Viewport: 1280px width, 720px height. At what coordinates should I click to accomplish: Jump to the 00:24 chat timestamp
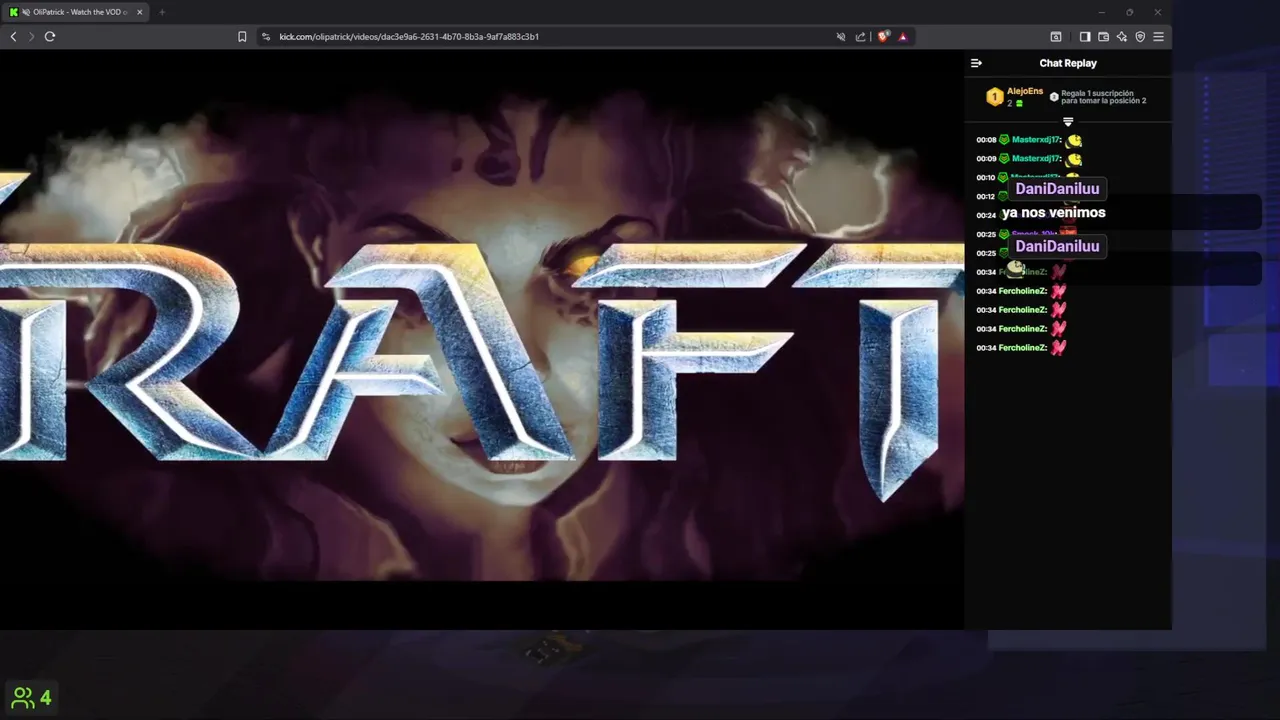[x=986, y=215]
